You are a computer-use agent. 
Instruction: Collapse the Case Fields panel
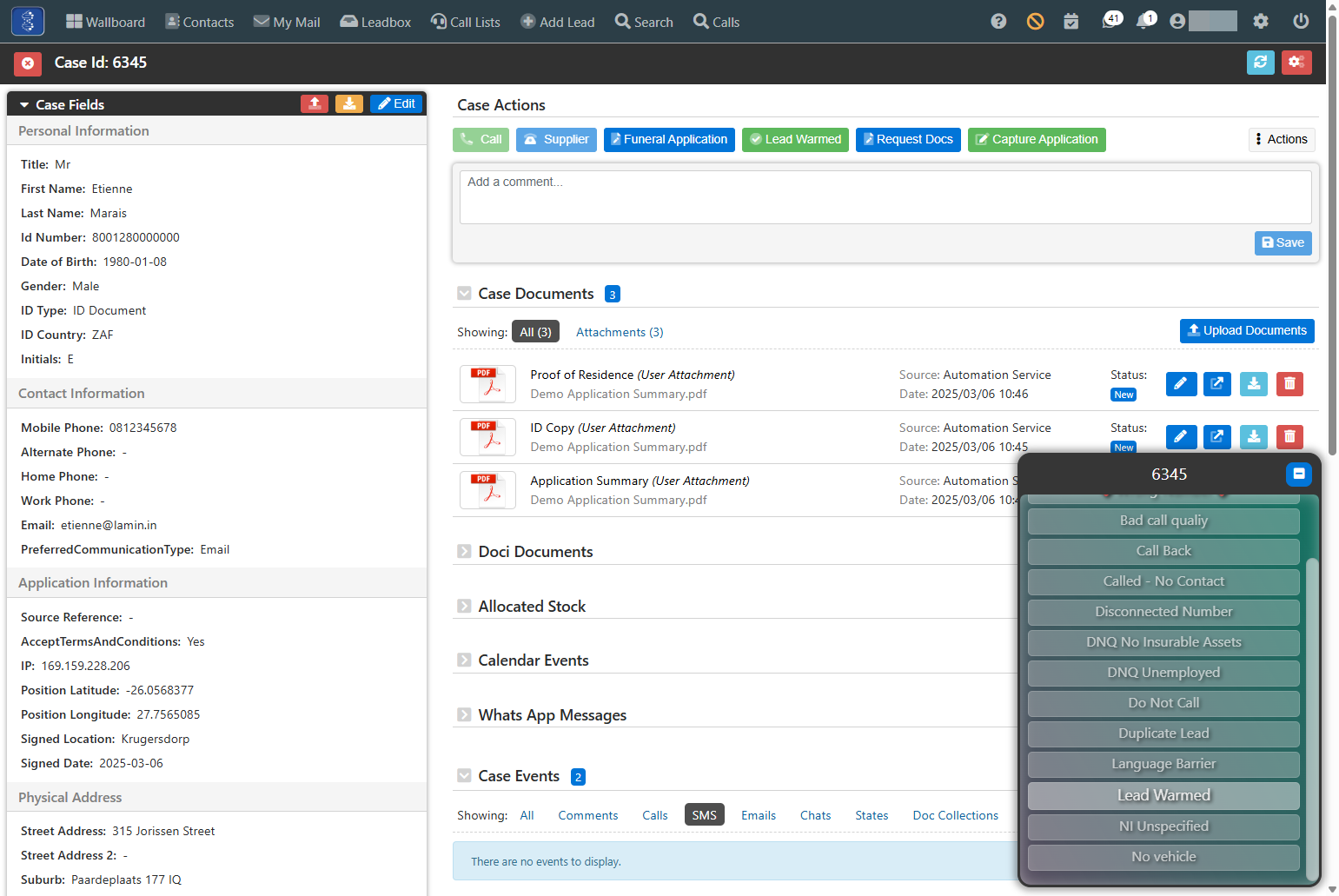[x=24, y=105]
